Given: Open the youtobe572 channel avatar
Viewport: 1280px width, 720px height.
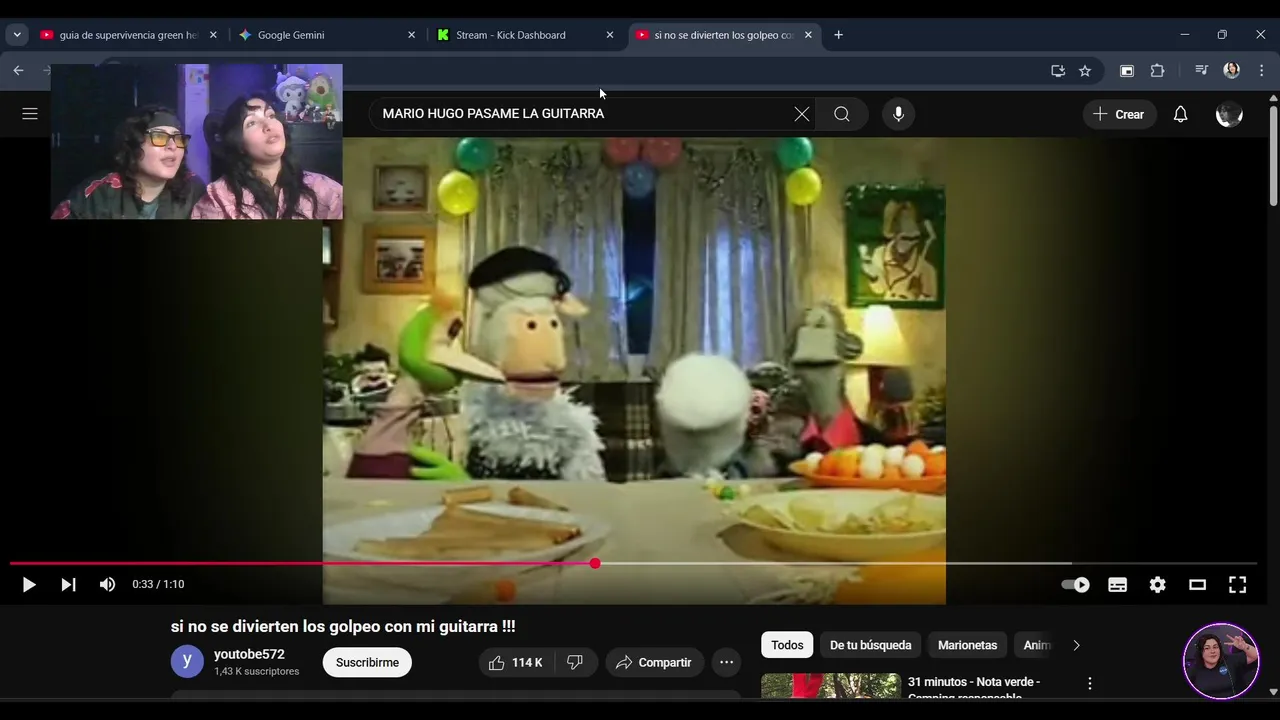Looking at the screenshot, I should tap(187, 662).
